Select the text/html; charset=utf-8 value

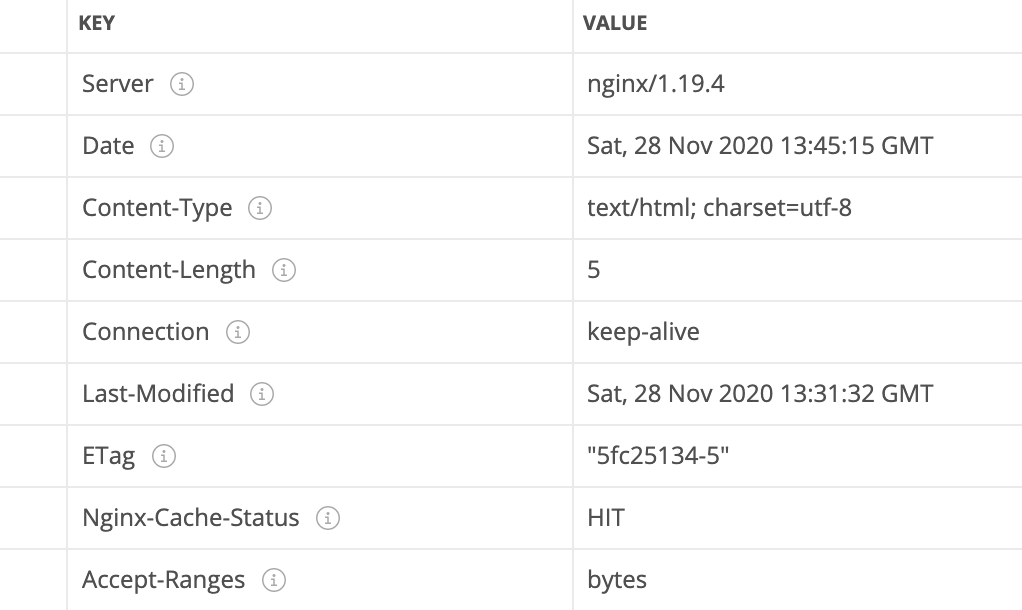719,208
